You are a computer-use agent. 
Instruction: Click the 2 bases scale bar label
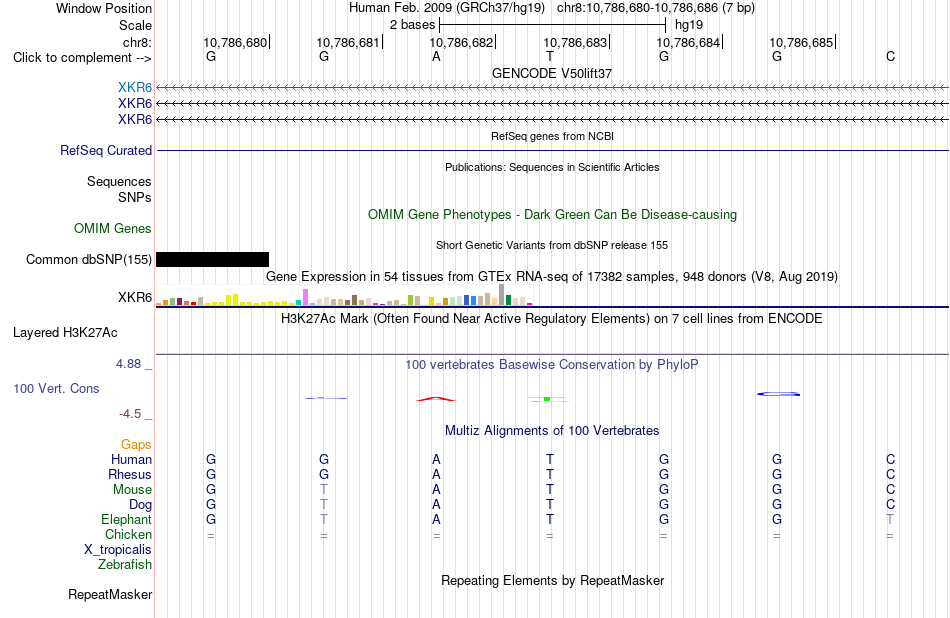tap(412, 25)
